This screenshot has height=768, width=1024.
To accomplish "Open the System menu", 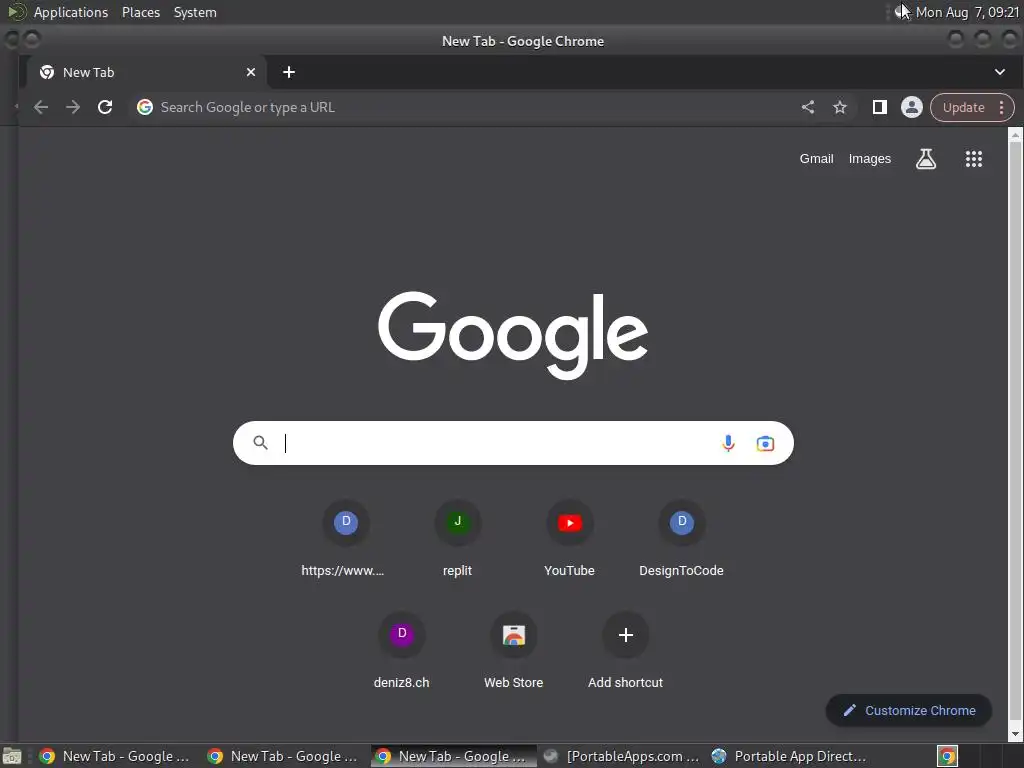I will click(x=195, y=12).
